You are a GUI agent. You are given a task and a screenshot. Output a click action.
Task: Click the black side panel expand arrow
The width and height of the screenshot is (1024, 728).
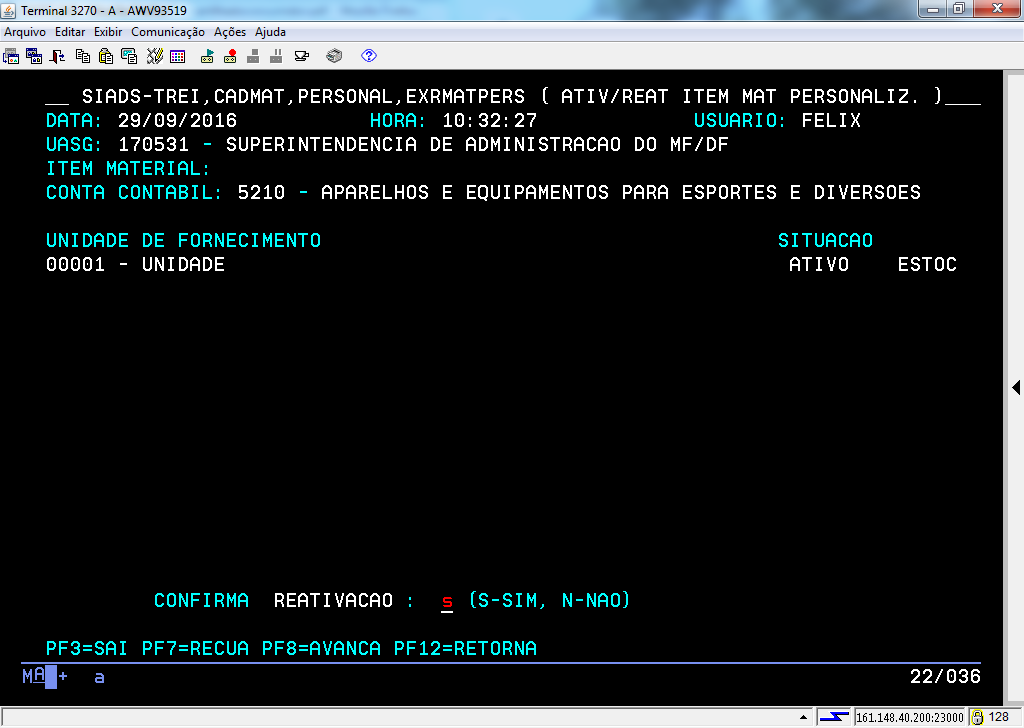tap(1016, 387)
